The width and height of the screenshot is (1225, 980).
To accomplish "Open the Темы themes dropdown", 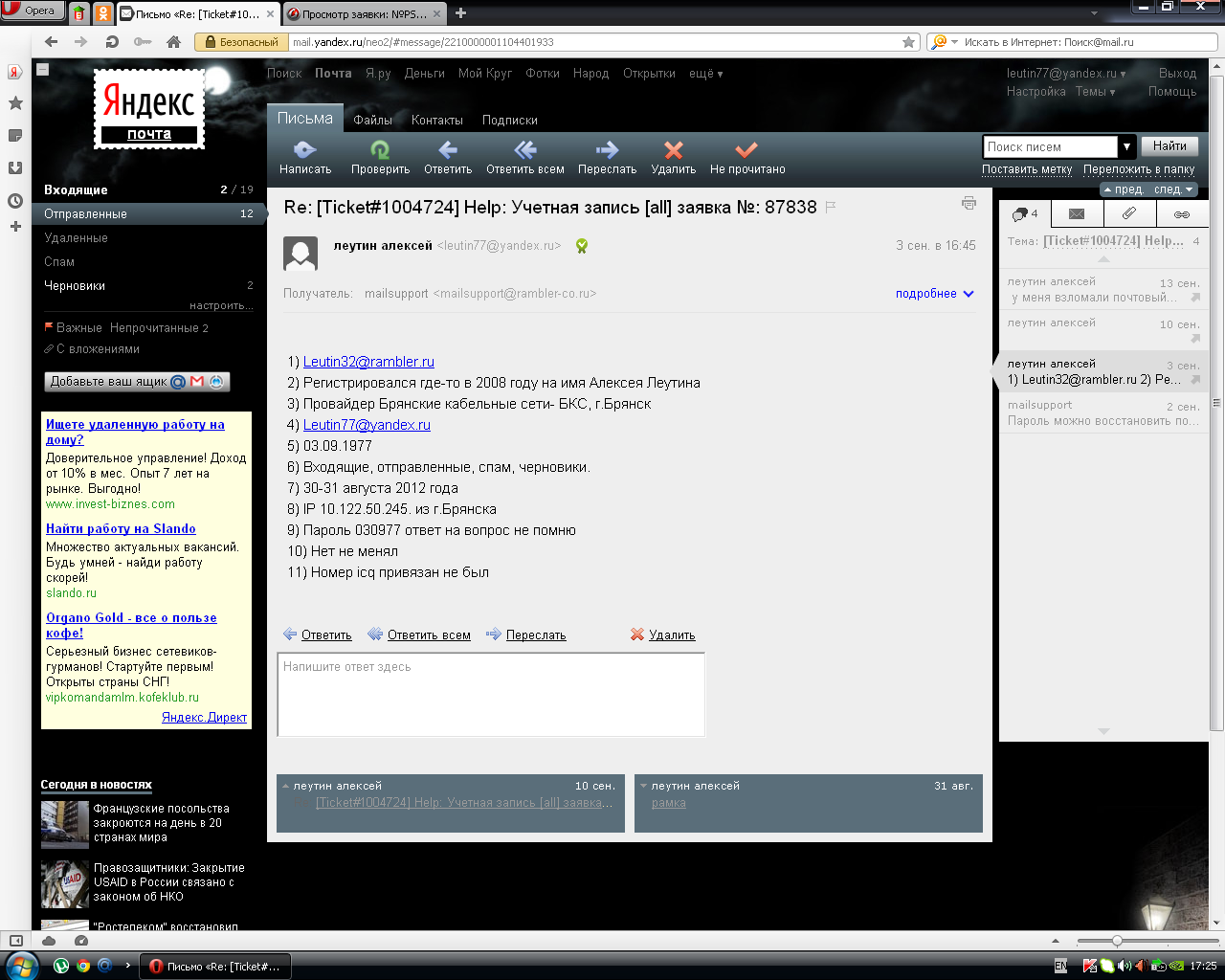I will [x=1096, y=92].
